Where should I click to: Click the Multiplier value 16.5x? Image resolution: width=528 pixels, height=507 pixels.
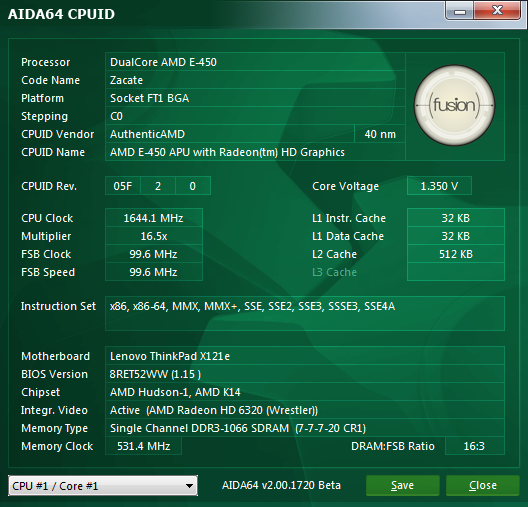(x=154, y=236)
